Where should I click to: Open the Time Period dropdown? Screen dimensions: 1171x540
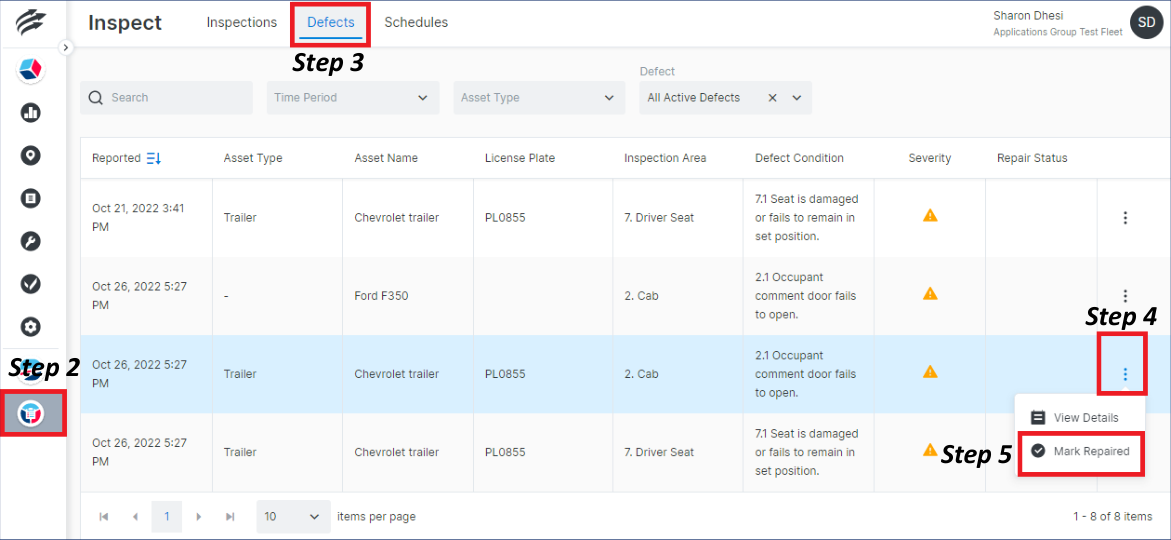352,98
